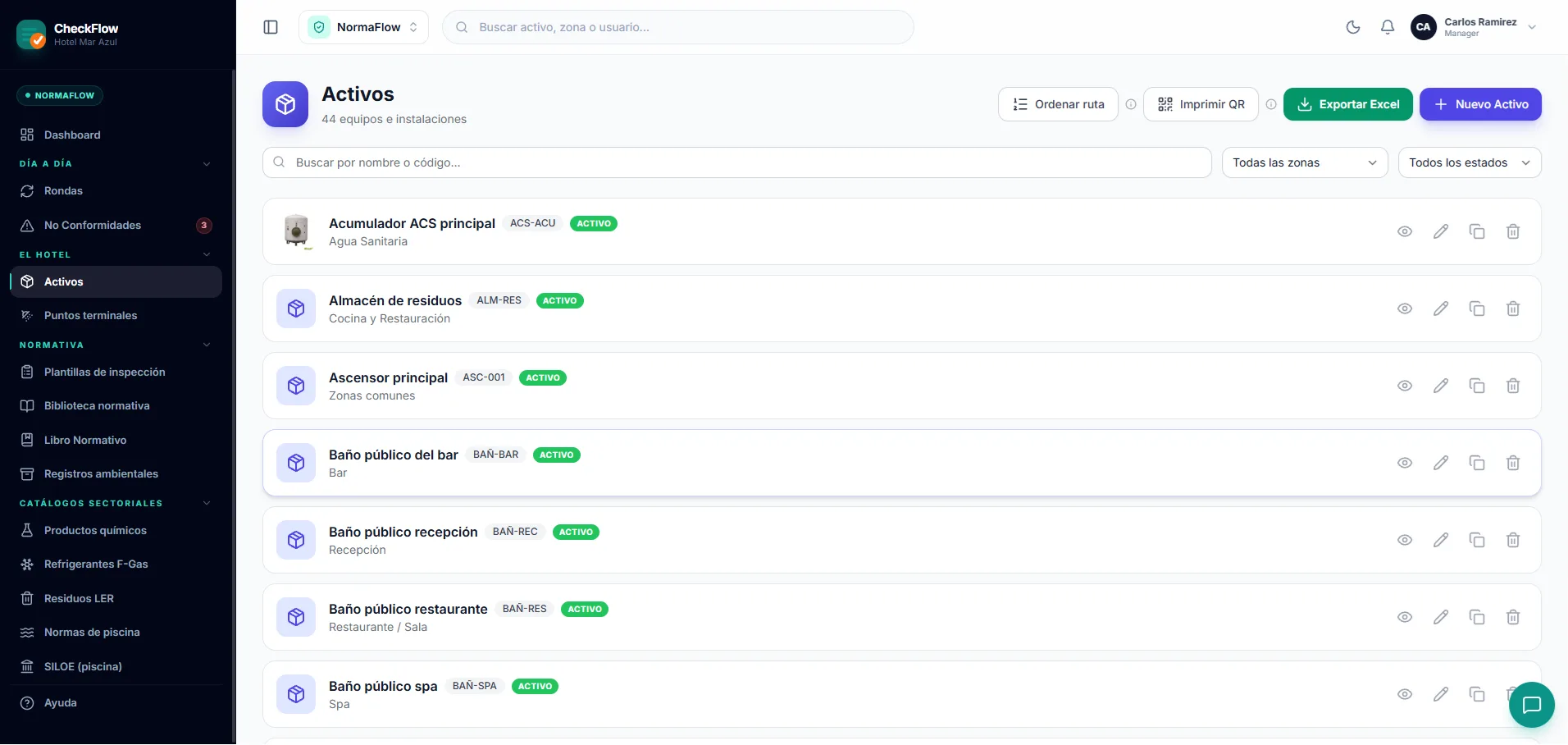Create asset with Nuevo Activo button
Screen dimensions: 1568x745
tap(1480, 104)
